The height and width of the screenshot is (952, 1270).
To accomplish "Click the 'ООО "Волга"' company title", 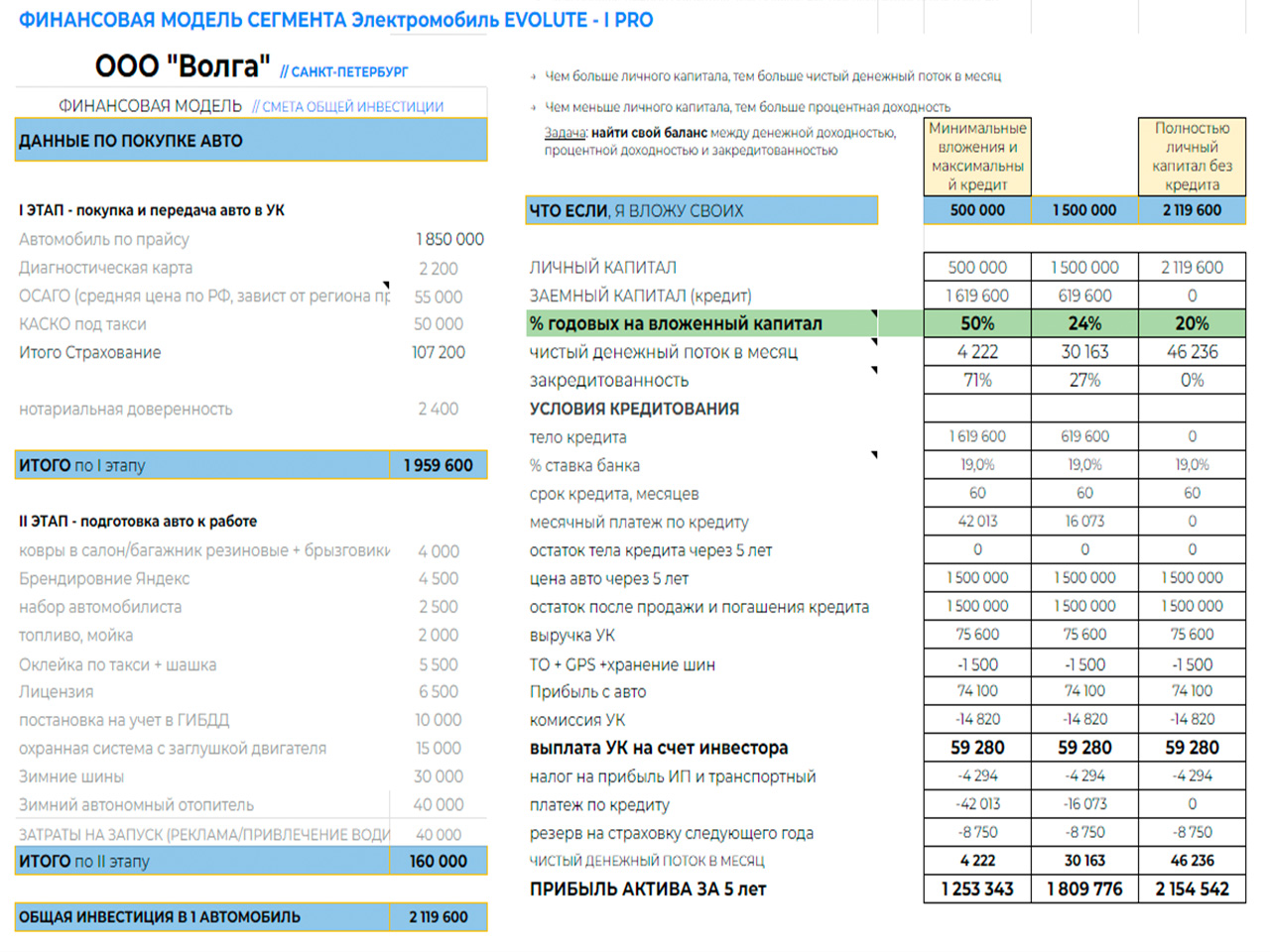I will (183, 65).
